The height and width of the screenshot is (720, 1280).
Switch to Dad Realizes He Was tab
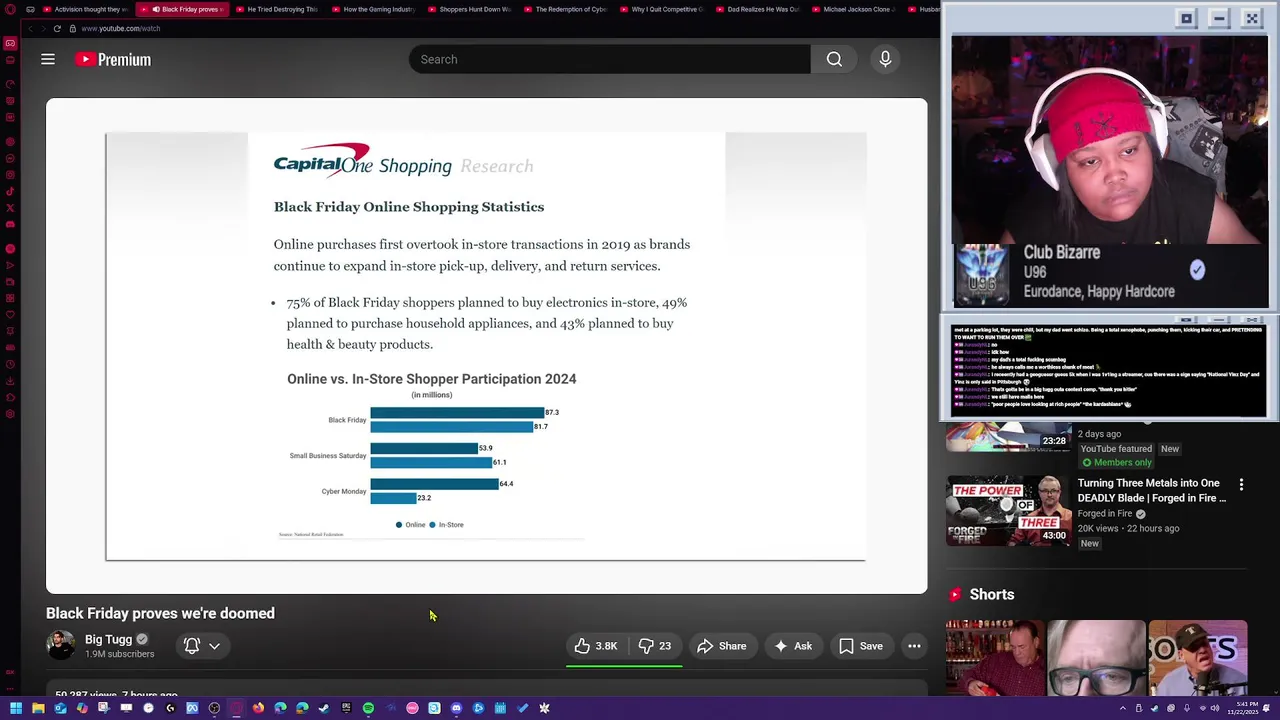(756, 9)
